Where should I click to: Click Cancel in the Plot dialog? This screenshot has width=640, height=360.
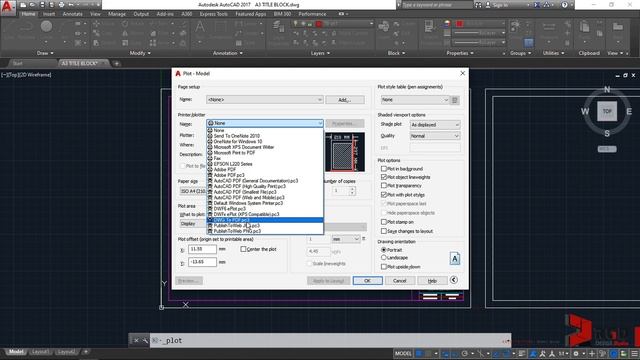pos(400,281)
